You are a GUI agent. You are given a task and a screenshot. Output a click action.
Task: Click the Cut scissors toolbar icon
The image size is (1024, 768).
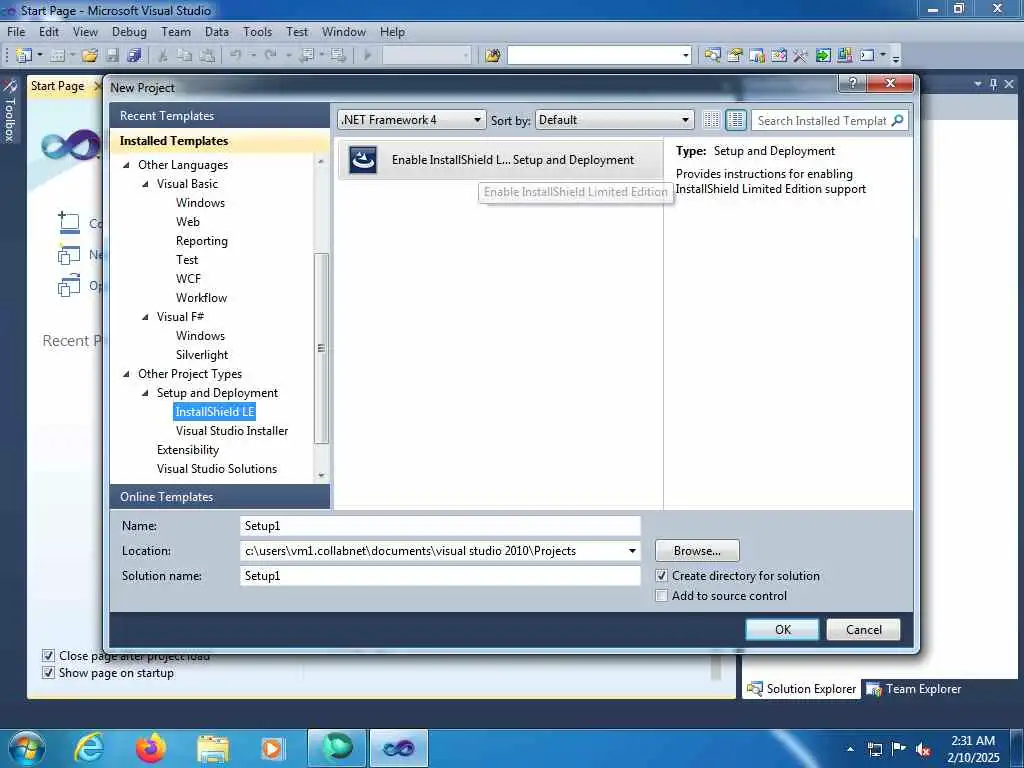[x=163, y=56]
